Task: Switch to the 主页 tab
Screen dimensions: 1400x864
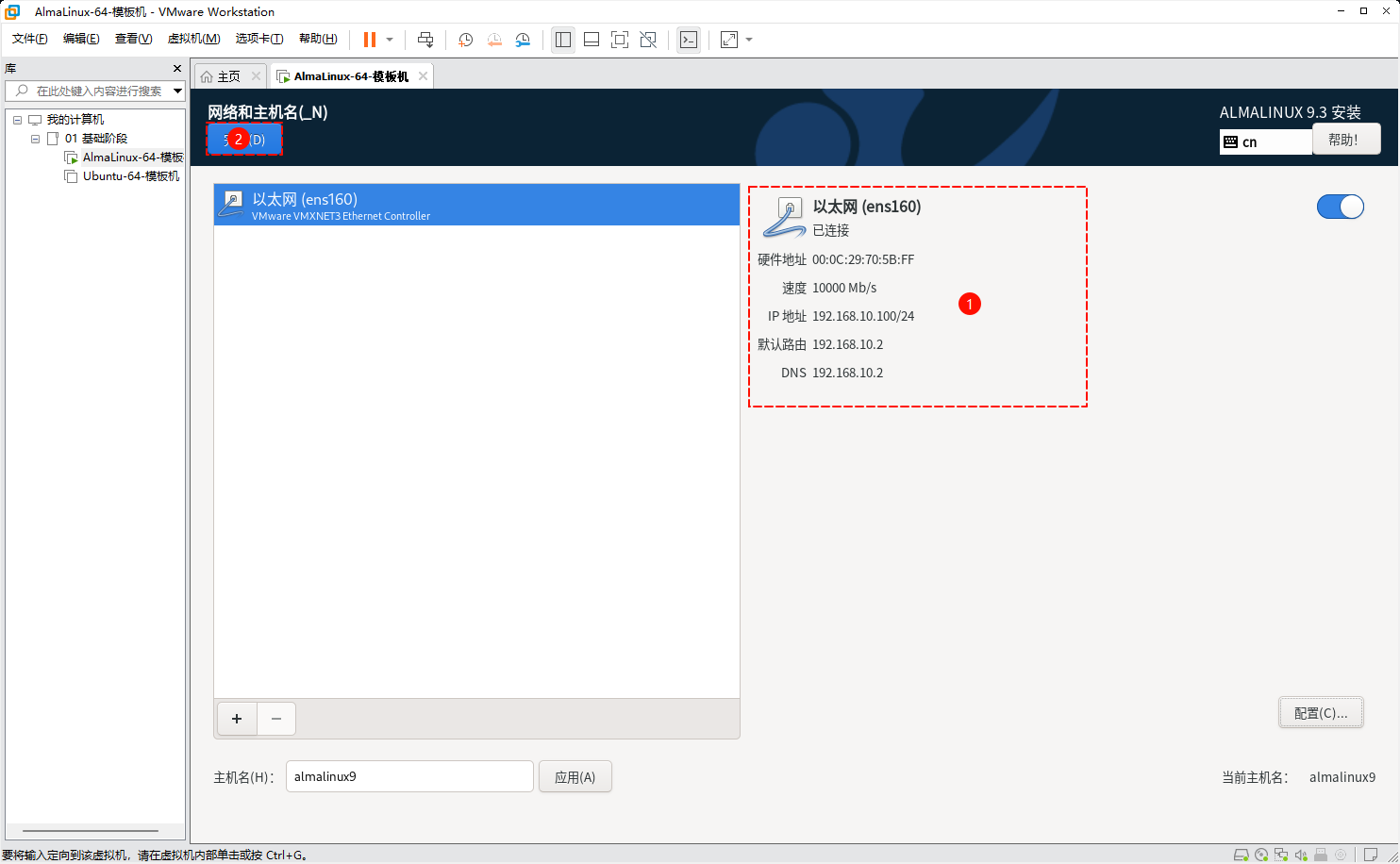Action: point(228,76)
